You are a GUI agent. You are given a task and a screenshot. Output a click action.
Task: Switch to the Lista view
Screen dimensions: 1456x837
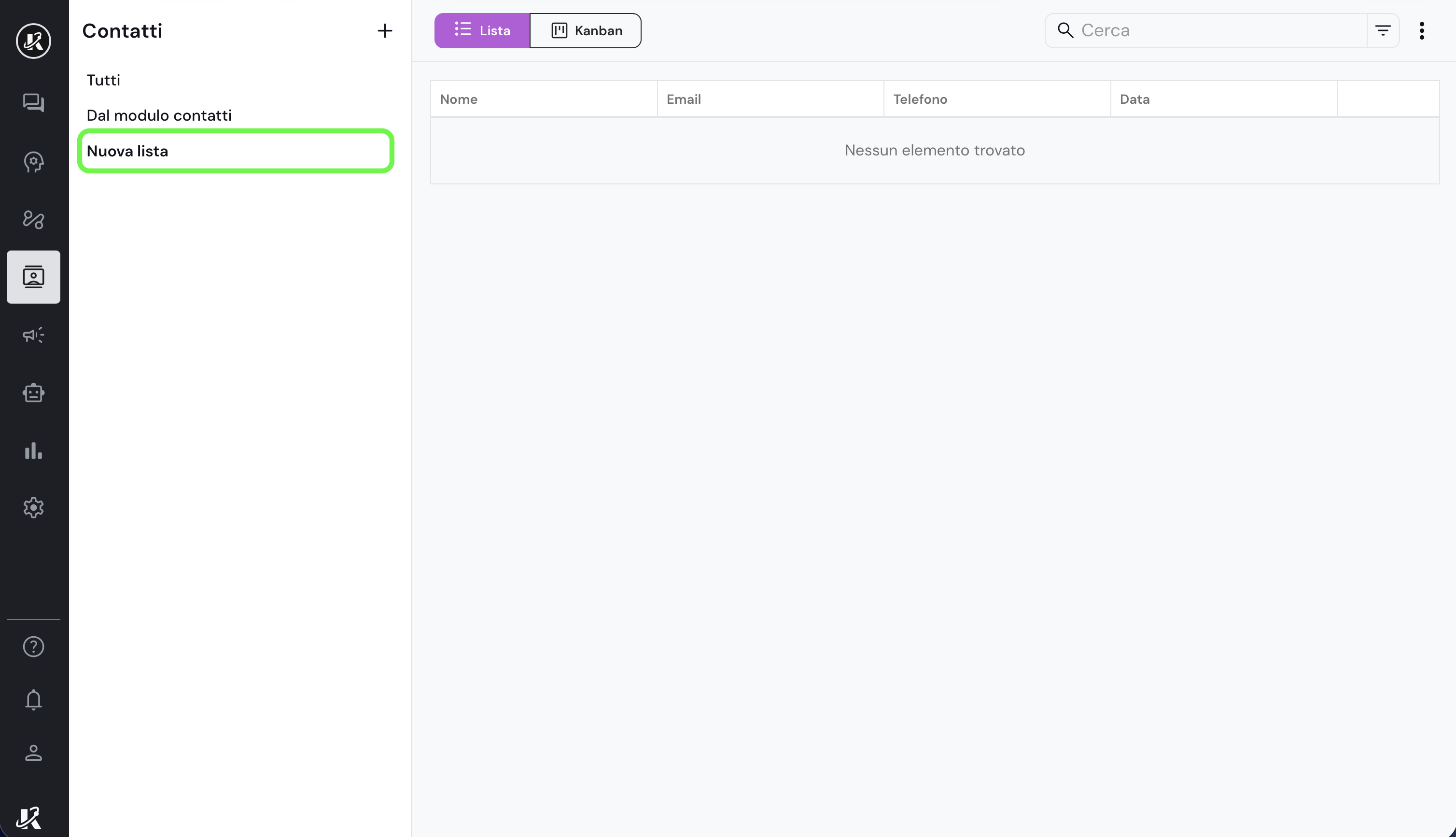tap(482, 30)
